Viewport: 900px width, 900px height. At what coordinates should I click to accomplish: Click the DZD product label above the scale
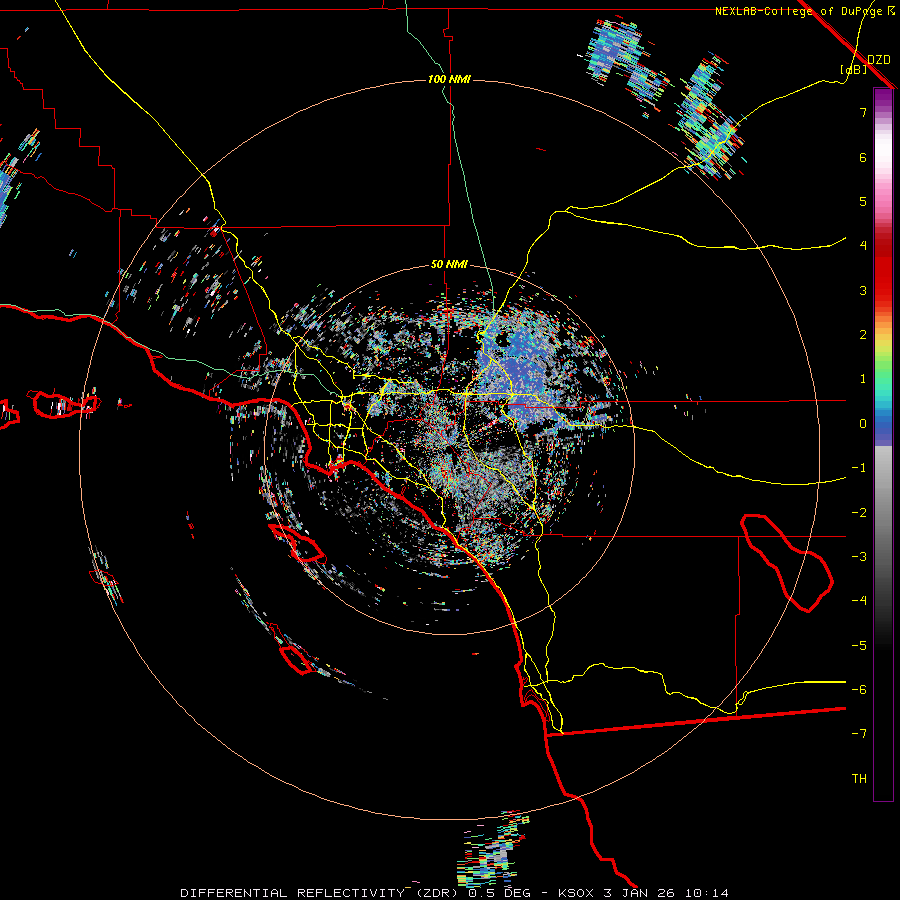(879, 60)
